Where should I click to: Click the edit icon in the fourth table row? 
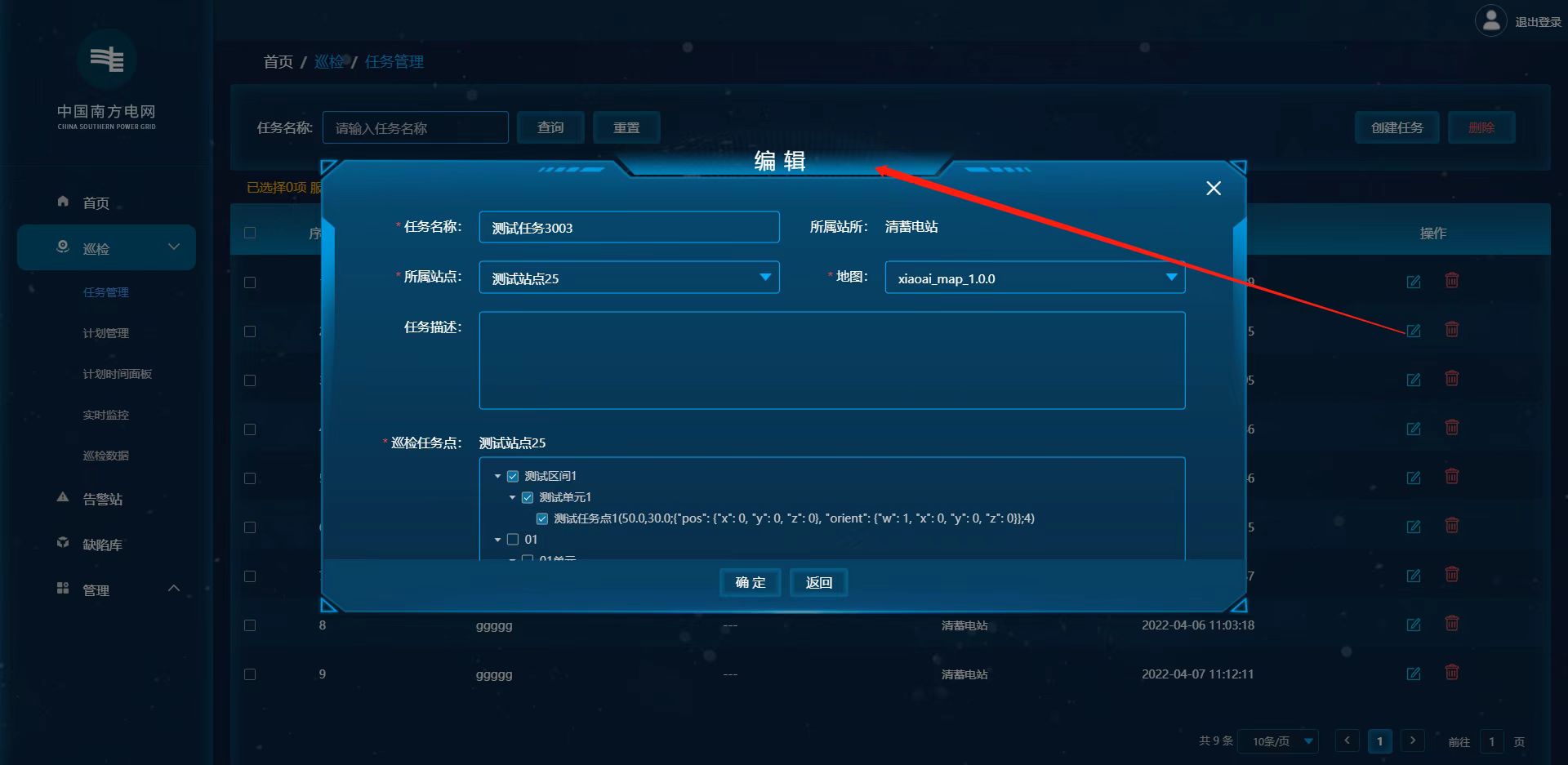click(1413, 429)
